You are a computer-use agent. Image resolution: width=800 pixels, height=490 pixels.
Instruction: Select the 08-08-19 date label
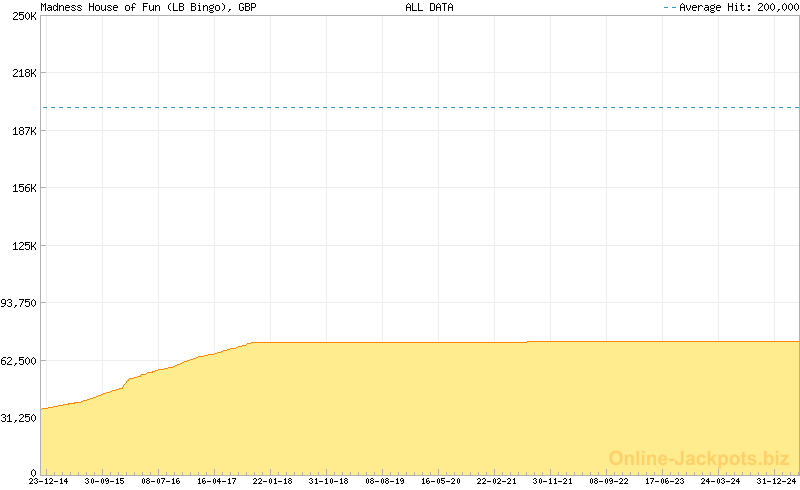[x=384, y=481]
